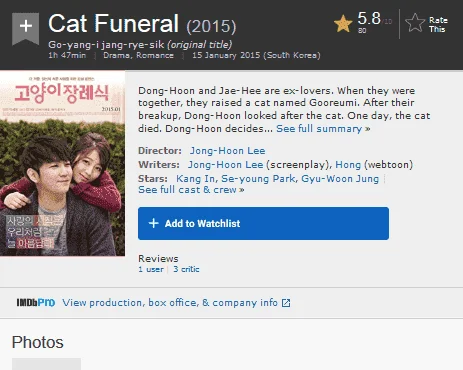Click the watchlist ribbon plus icon
The image size is (463, 370).
(x=26, y=28)
